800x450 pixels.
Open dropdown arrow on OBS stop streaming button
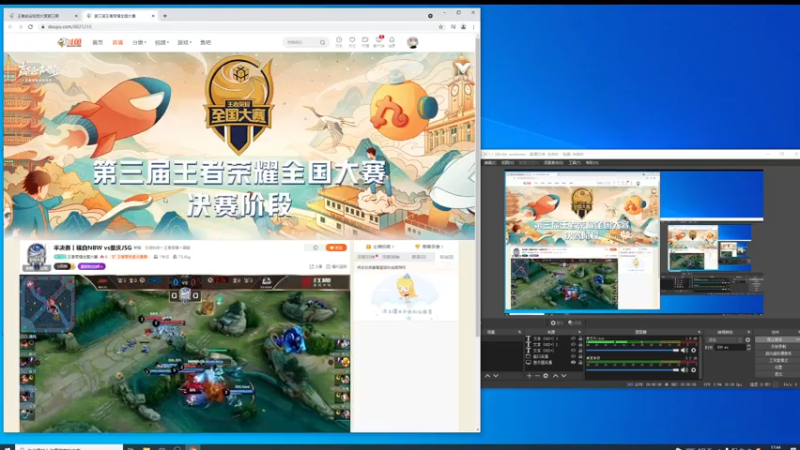pos(797,339)
